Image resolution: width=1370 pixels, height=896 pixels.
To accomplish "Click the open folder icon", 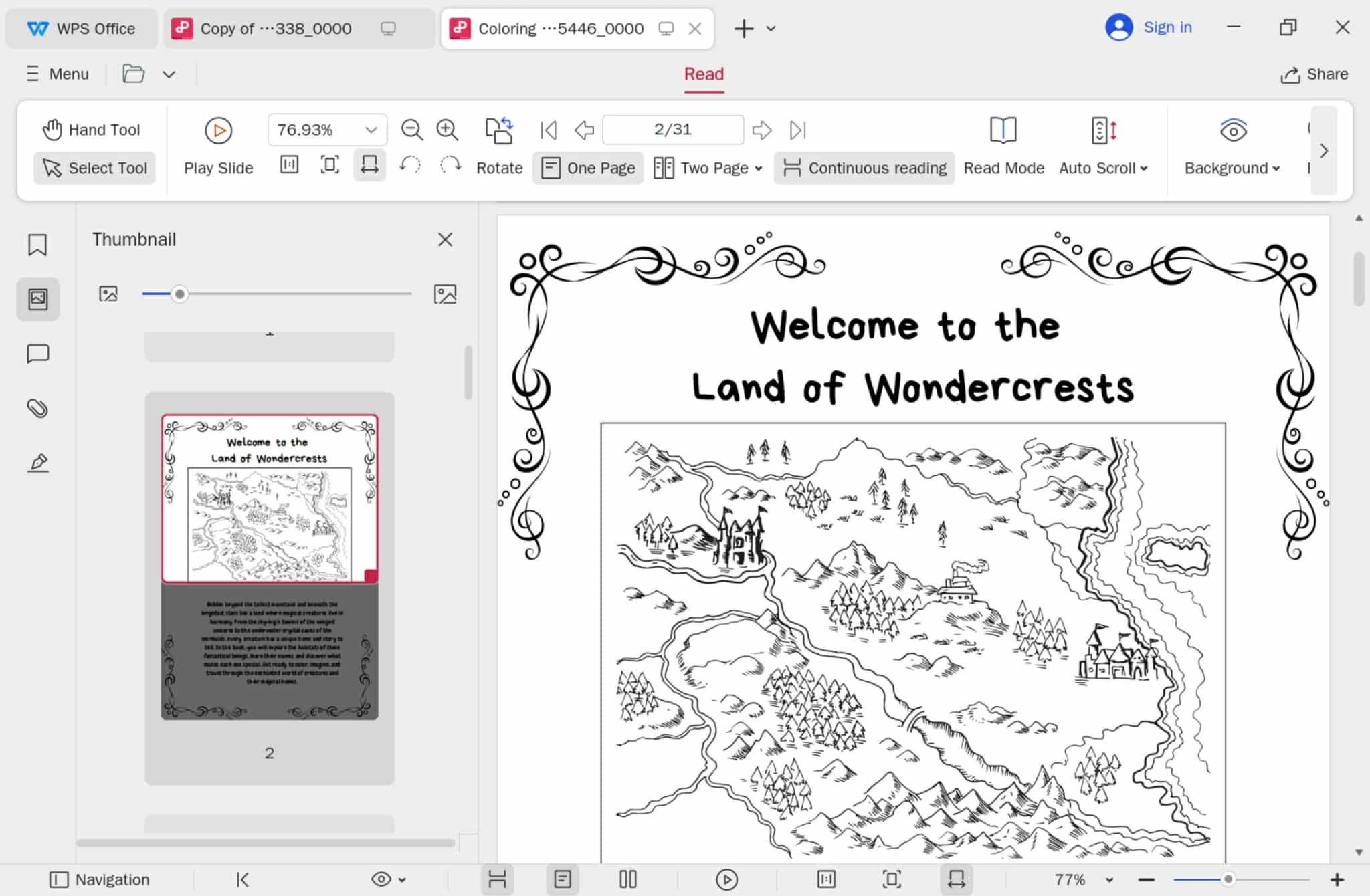I will 134,74.
